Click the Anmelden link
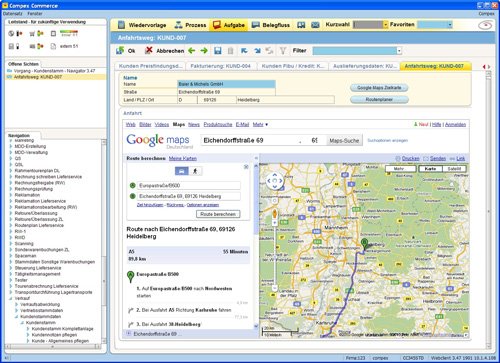Image resolution: width=500 pixels, height=363 pixels. point(455,124)
